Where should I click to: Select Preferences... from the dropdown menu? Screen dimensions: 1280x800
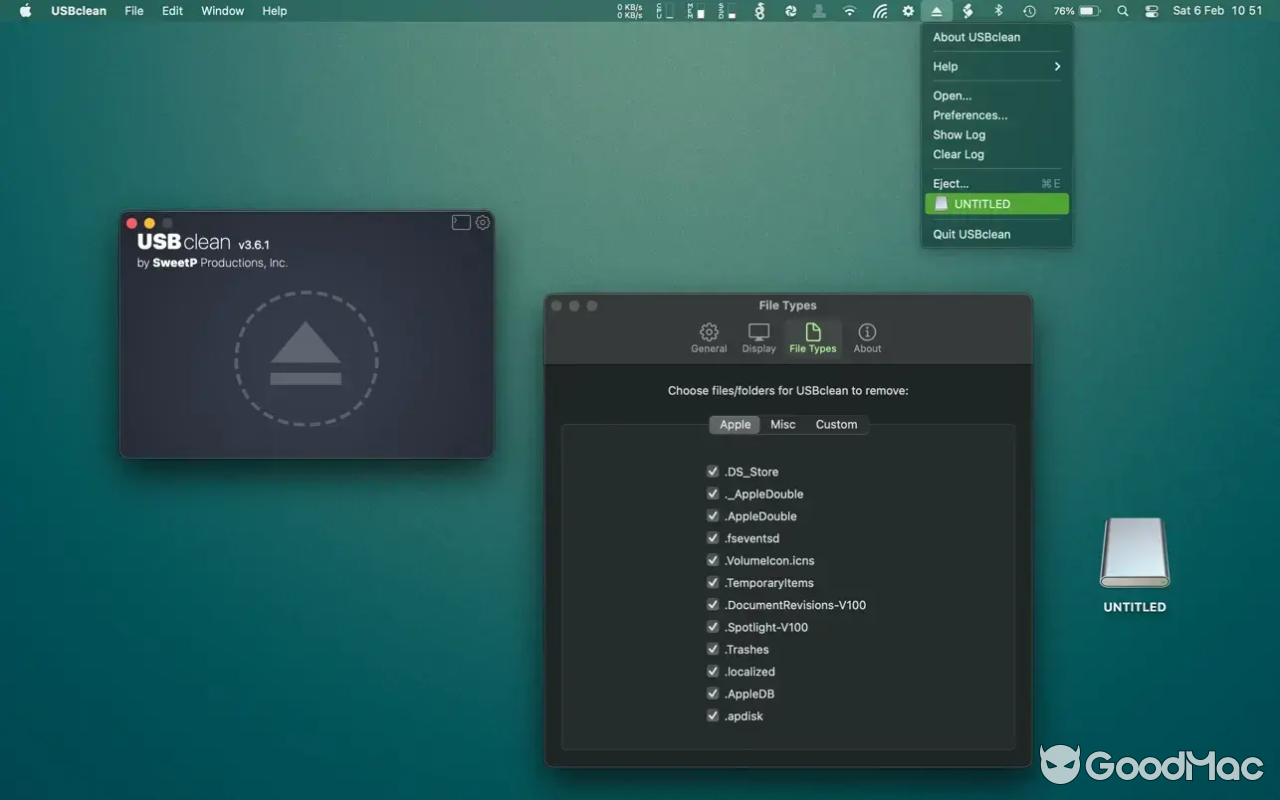click(970, 114)
